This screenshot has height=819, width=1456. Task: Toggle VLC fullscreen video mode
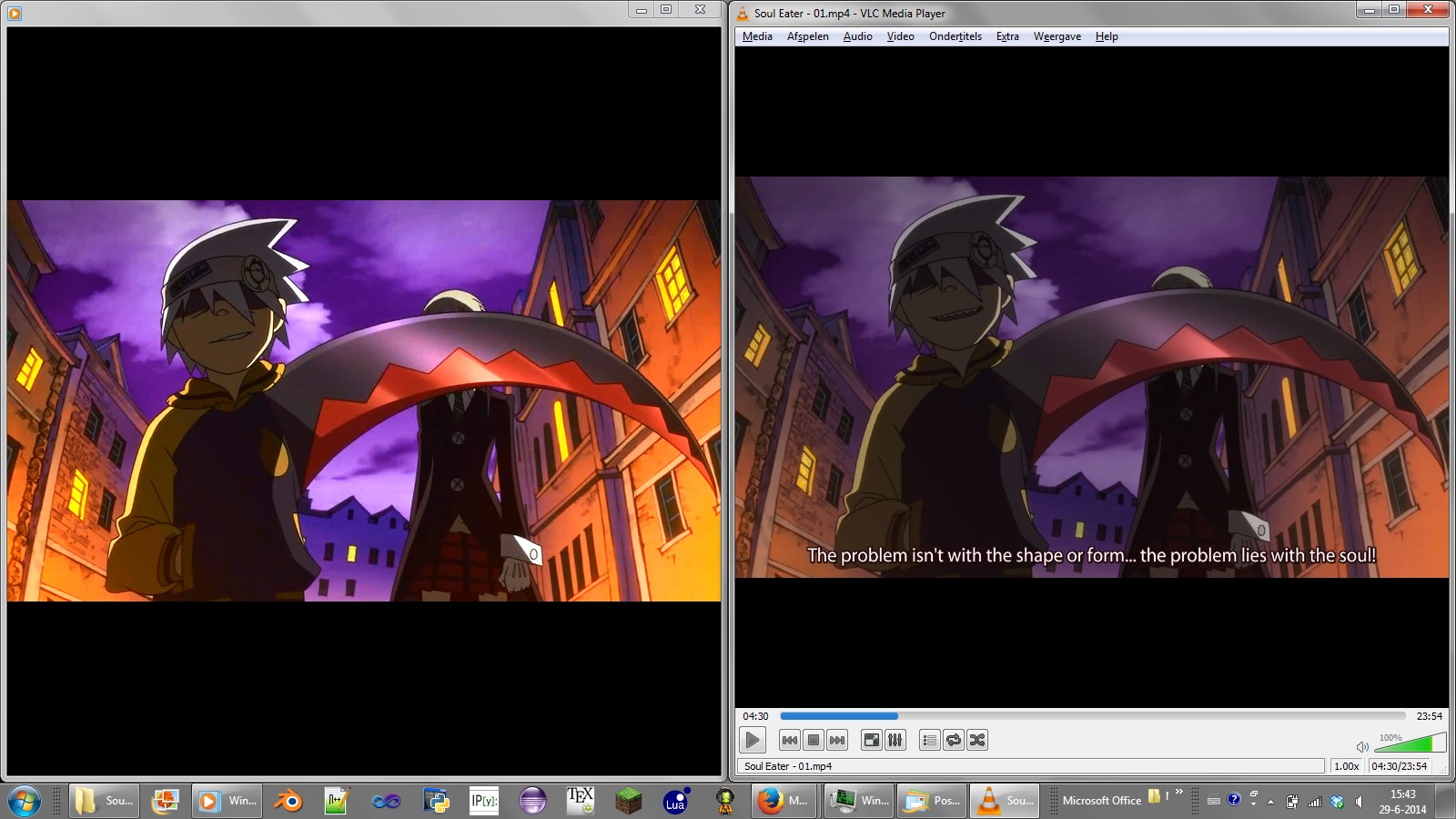coord(872,740)
